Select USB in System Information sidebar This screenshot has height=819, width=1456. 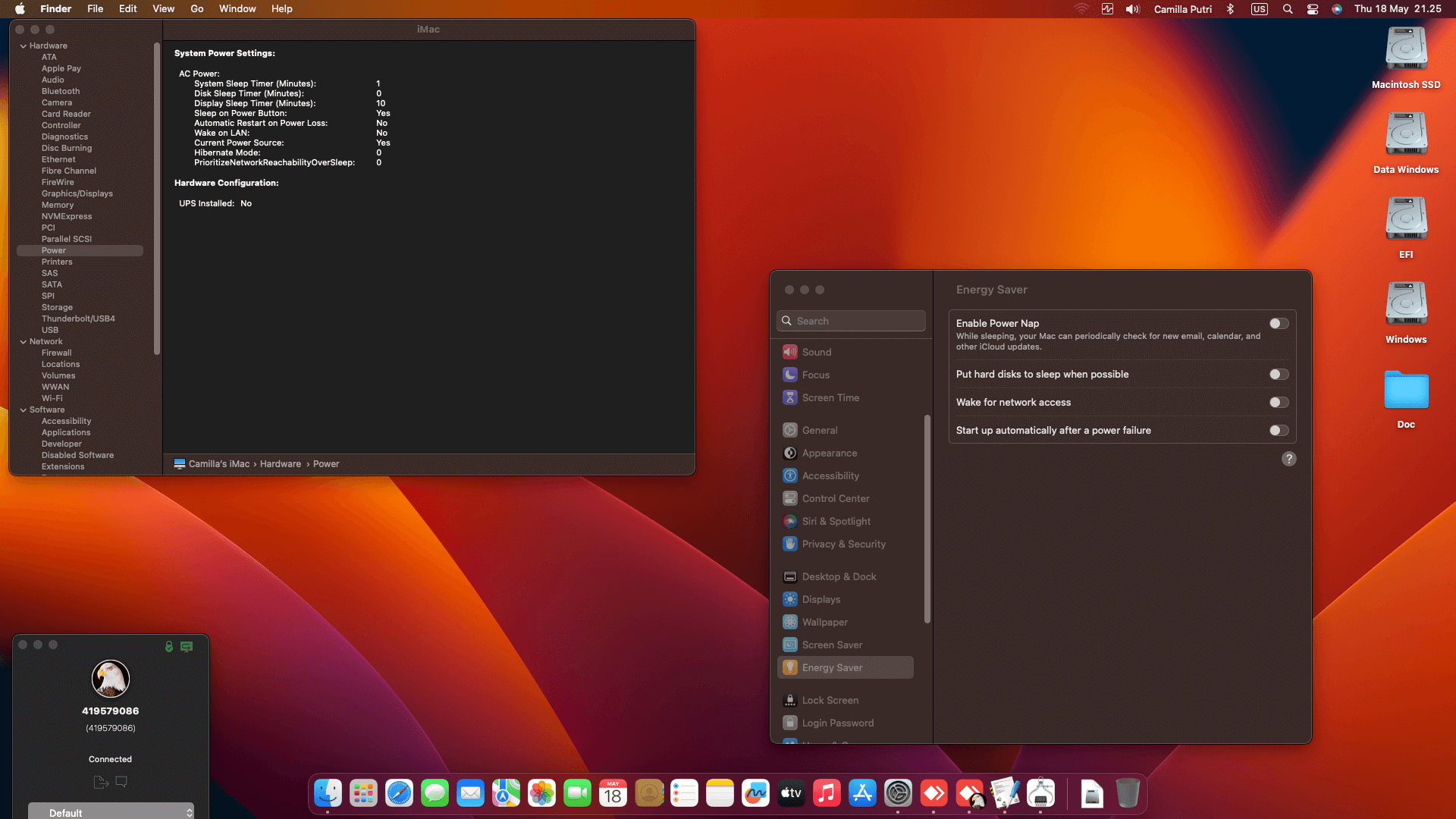tap(50, 330)
